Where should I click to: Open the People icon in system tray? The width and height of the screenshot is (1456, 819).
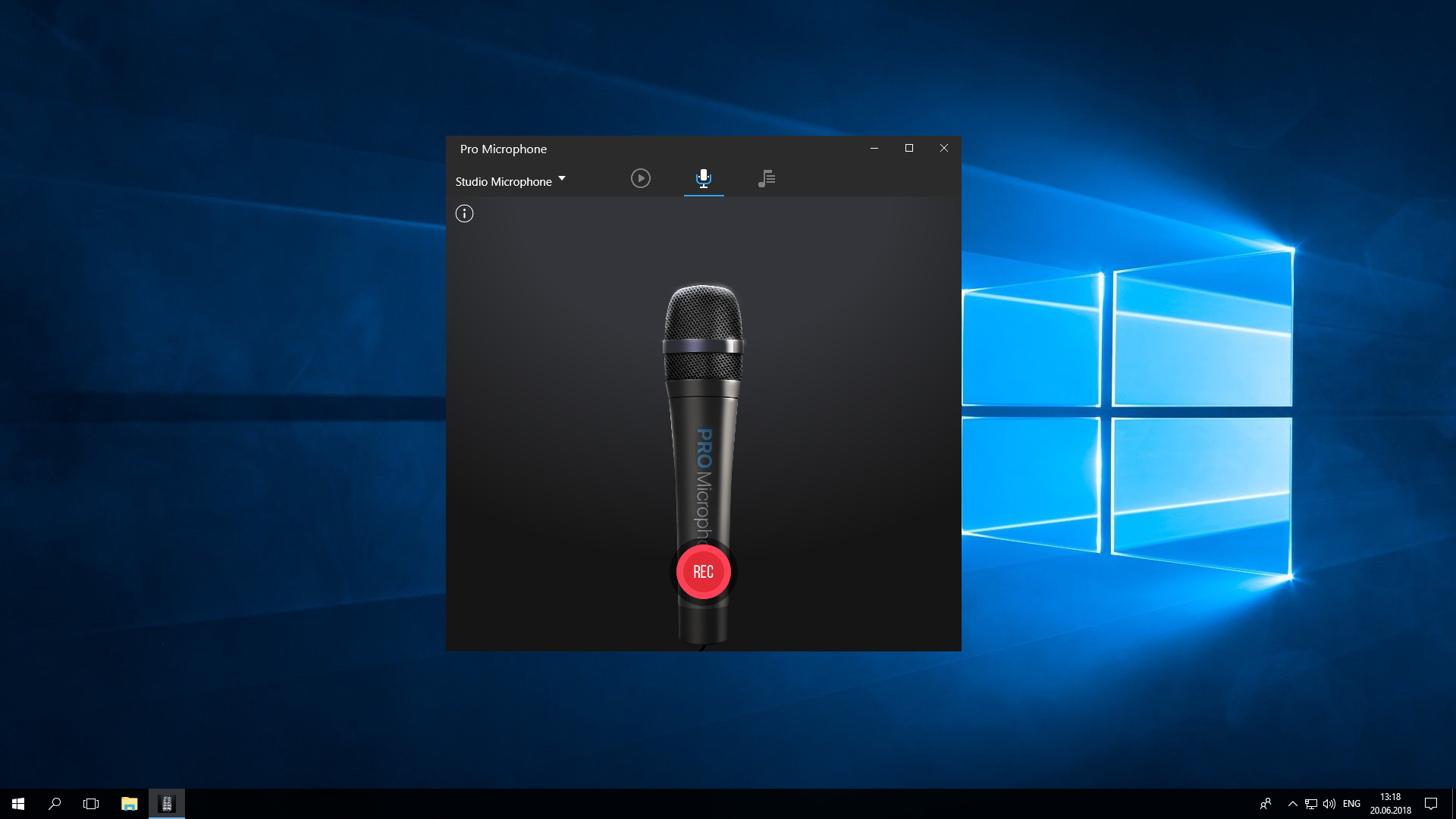[x=1267, y=803]
